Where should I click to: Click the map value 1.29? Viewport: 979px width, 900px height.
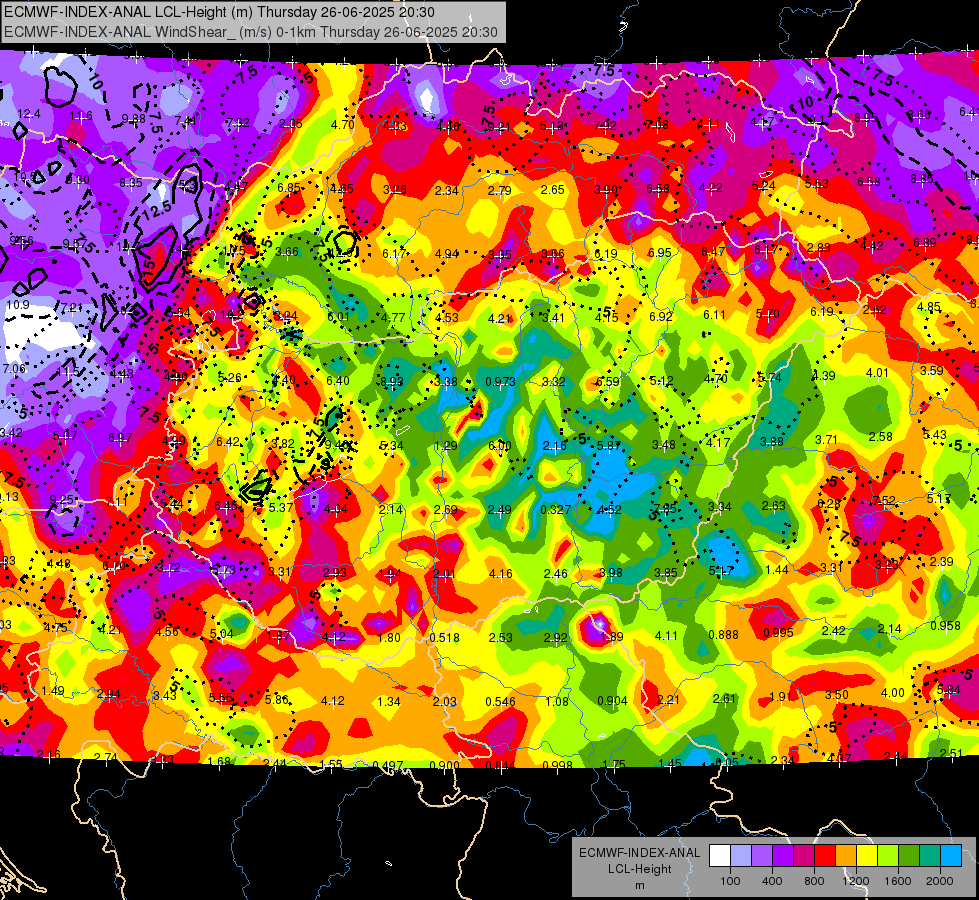pos(446,445)
